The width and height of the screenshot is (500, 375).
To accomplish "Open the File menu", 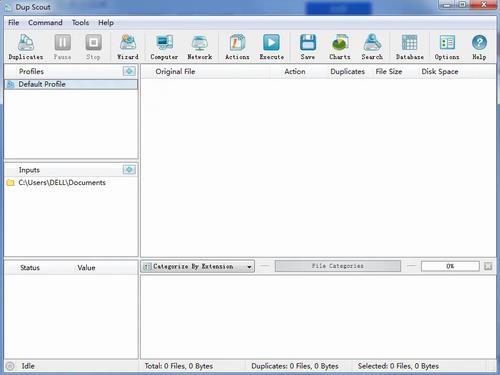I will [14, 23].
